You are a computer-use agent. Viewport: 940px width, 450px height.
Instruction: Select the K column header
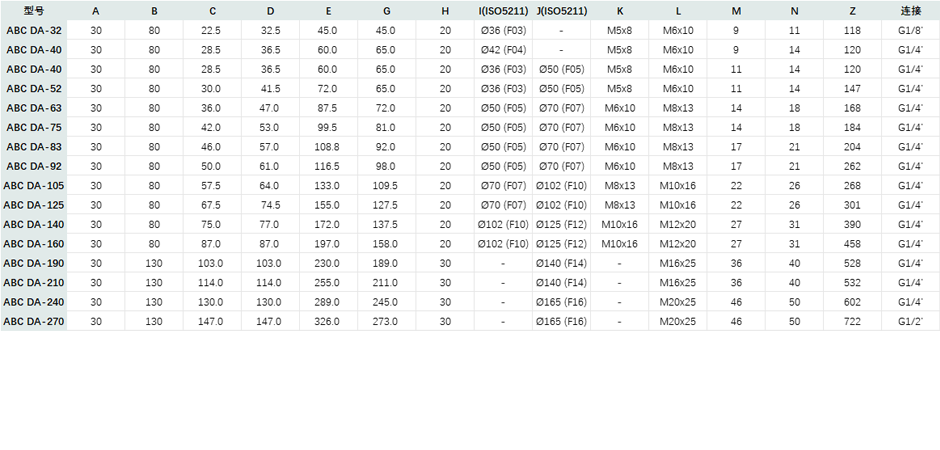click(x=619, y=11)
